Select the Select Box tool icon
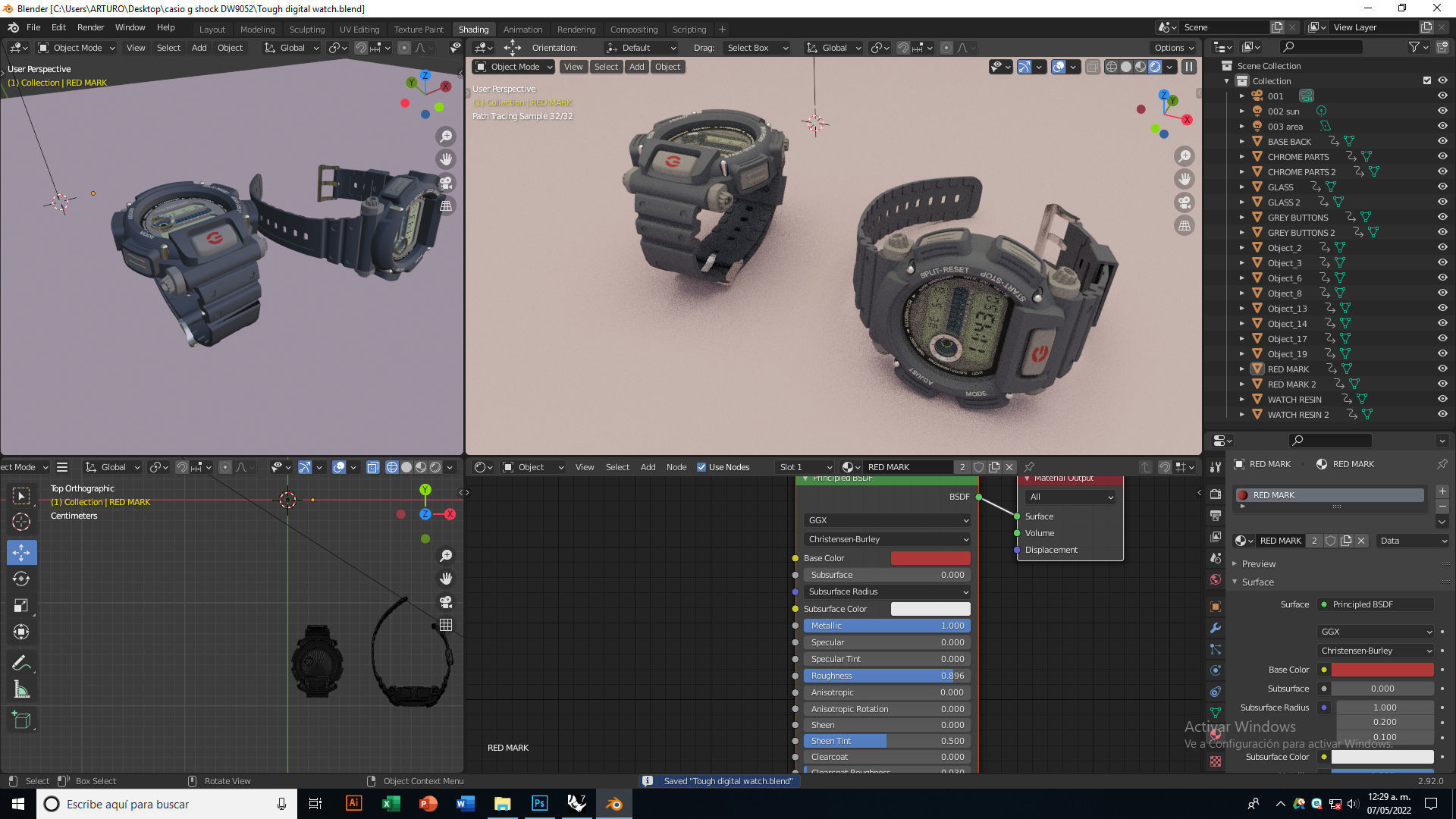Viewport: 1456px width, 819px height. [21, 495]
